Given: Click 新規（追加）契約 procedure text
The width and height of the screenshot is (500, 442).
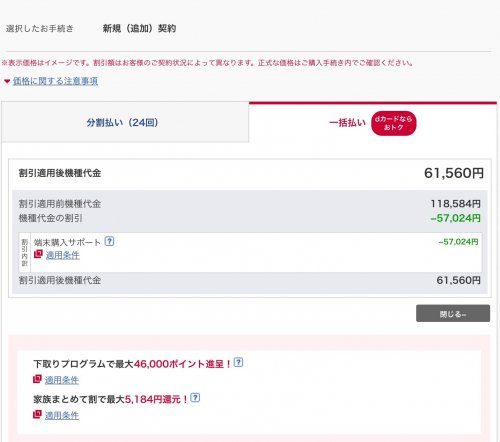Looking at the screenshot, I should (139, 28).
